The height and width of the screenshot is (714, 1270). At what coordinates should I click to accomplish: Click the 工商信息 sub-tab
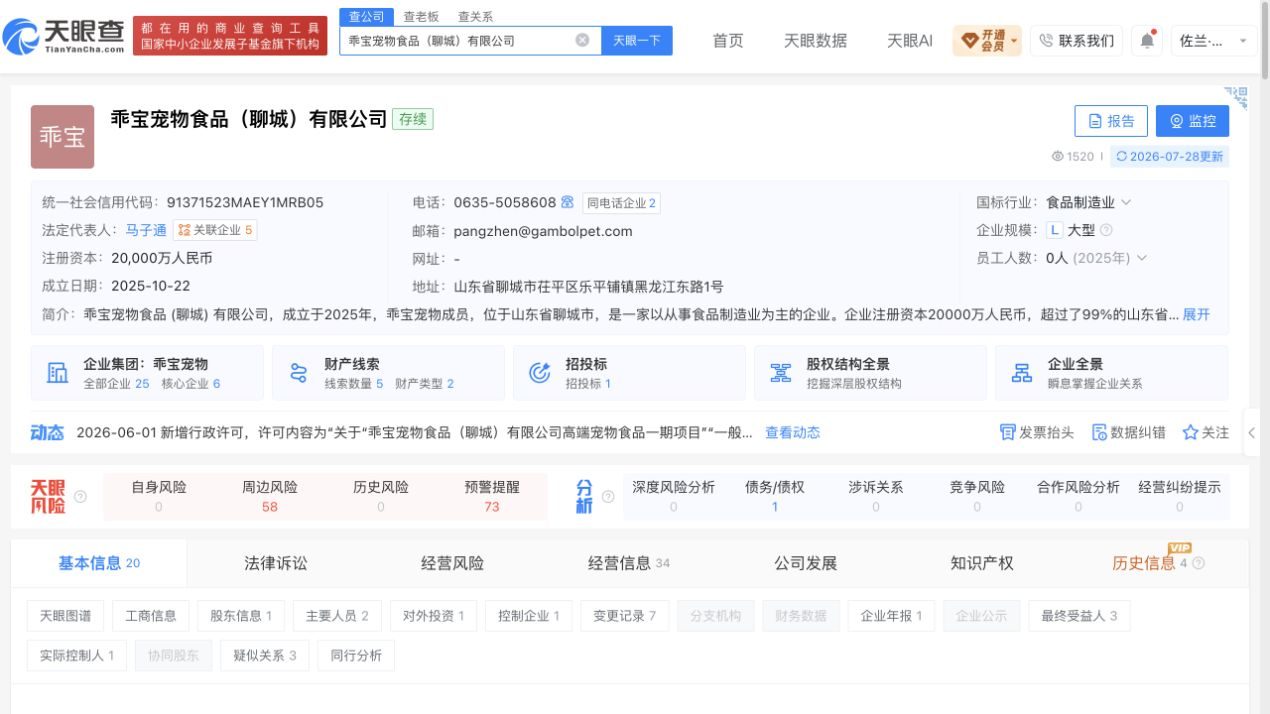coord(150,616)
